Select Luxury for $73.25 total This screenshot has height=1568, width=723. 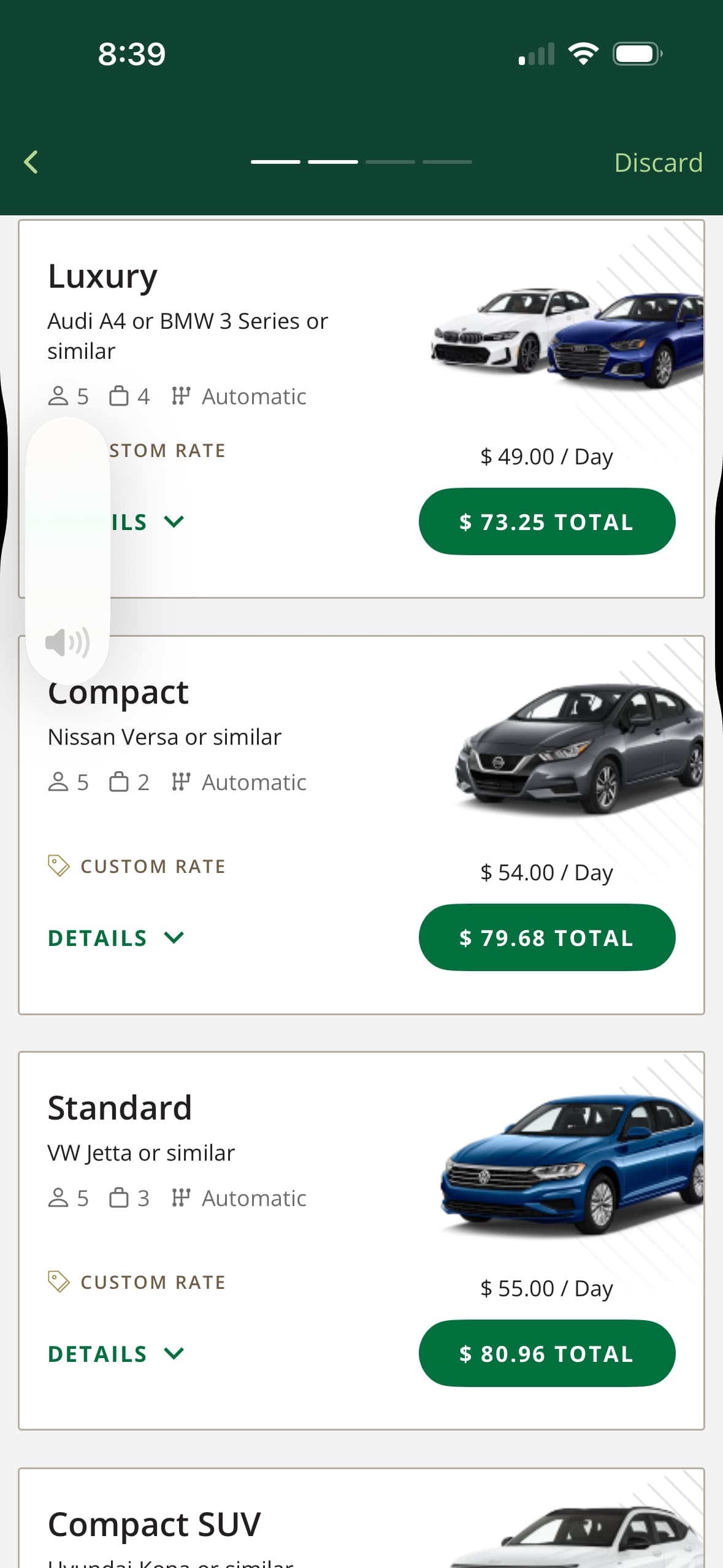pyautogui.click(x=546, y=522)
